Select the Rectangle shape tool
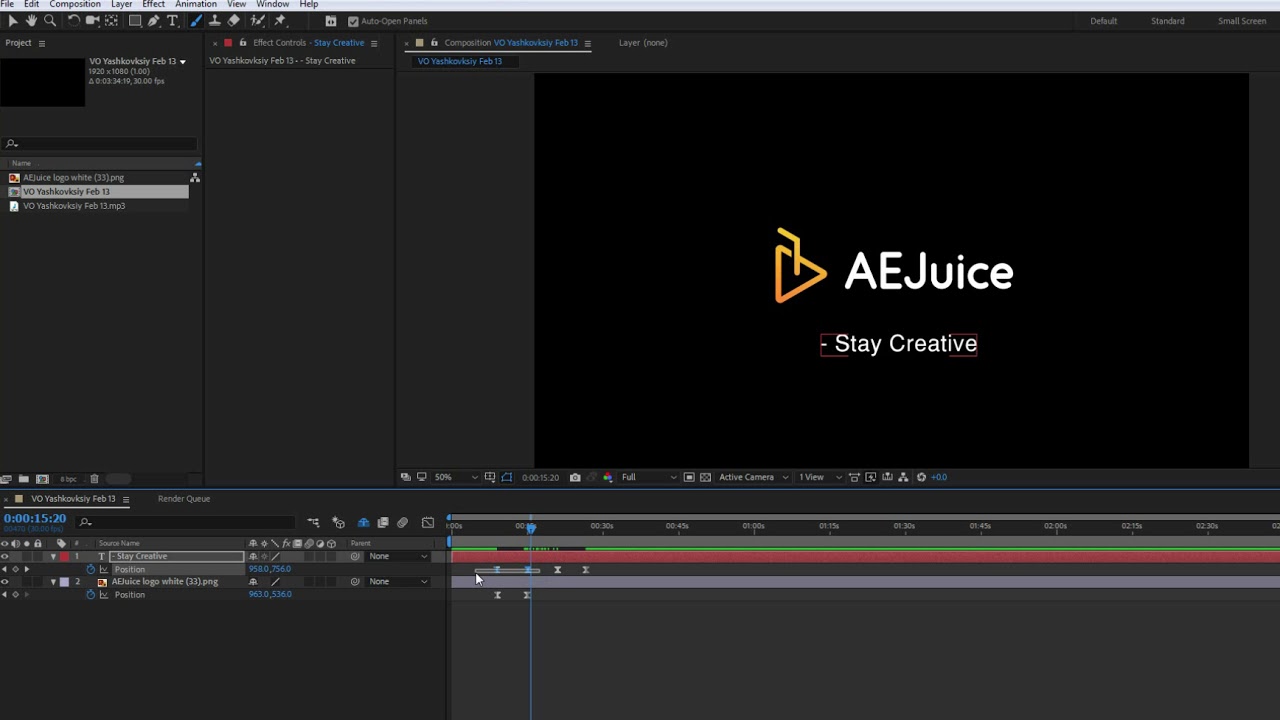The image size is (1280, 720). (135, 20)
